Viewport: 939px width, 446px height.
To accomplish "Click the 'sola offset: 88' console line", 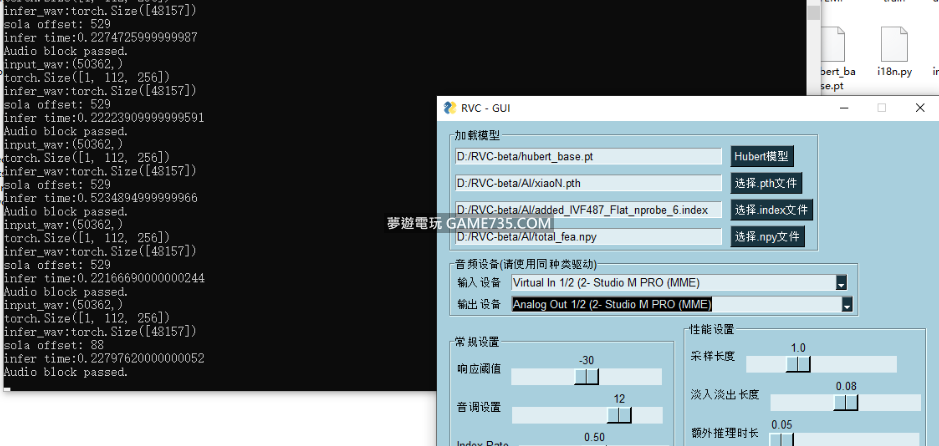I will coord(54,345).
